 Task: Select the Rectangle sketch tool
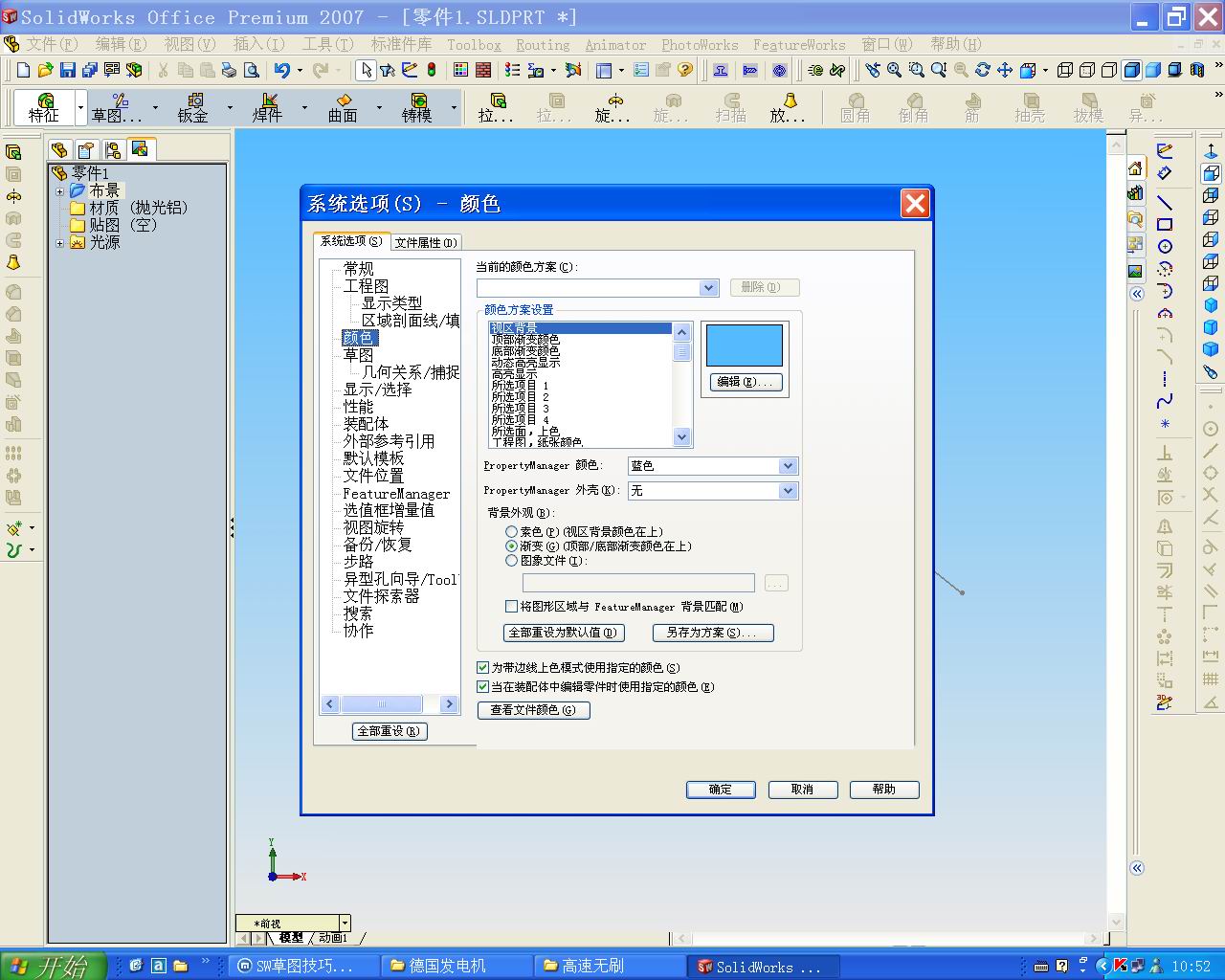click(x=1165, y=225)
